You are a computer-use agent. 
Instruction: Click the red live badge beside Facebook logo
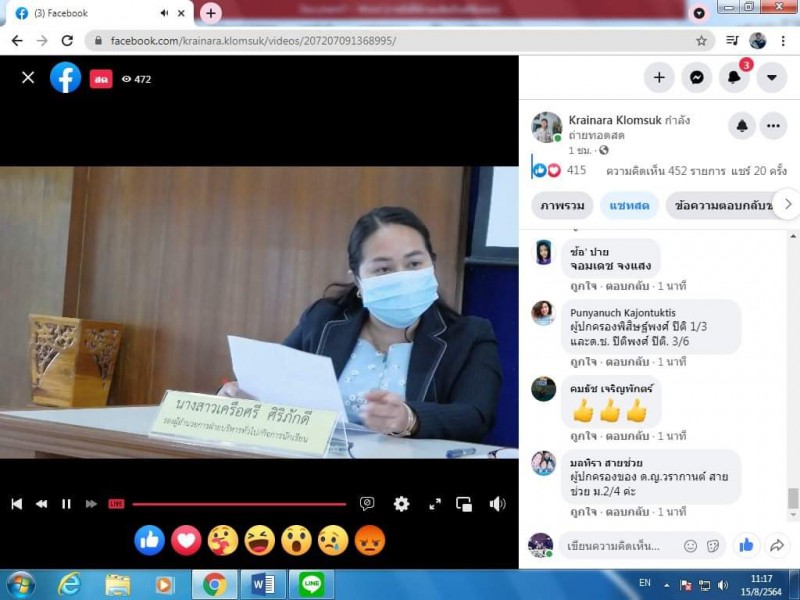pos(101,79)
